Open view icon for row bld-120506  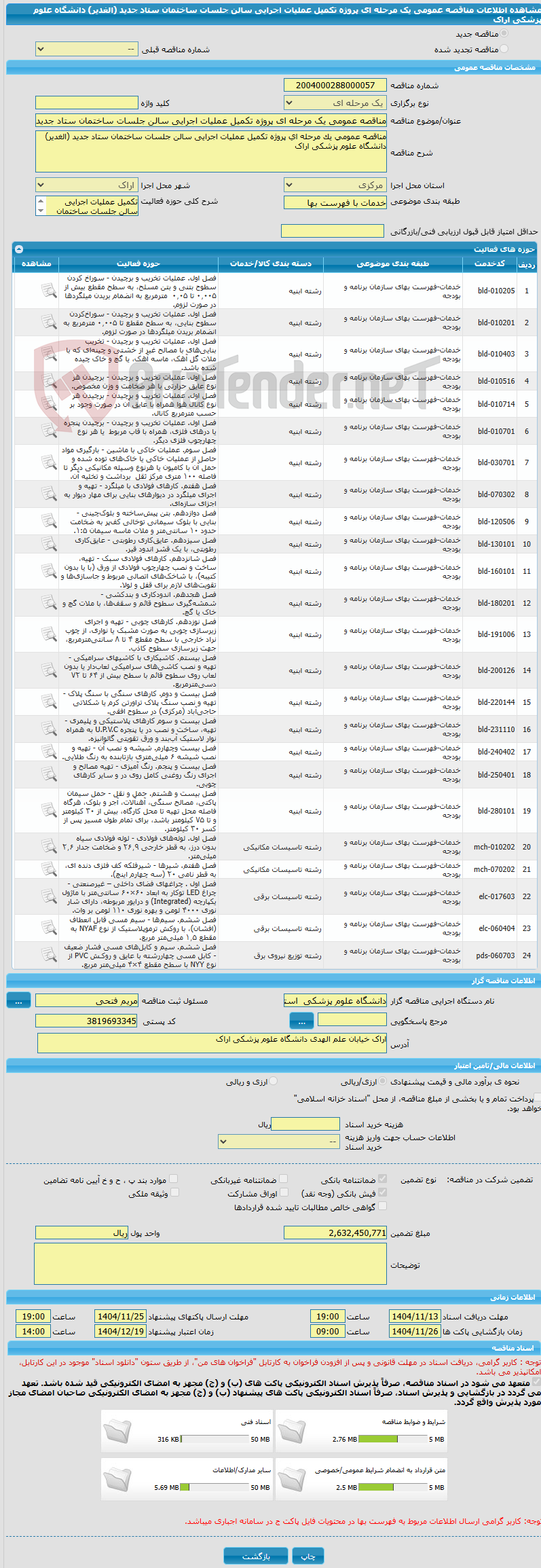49,522
